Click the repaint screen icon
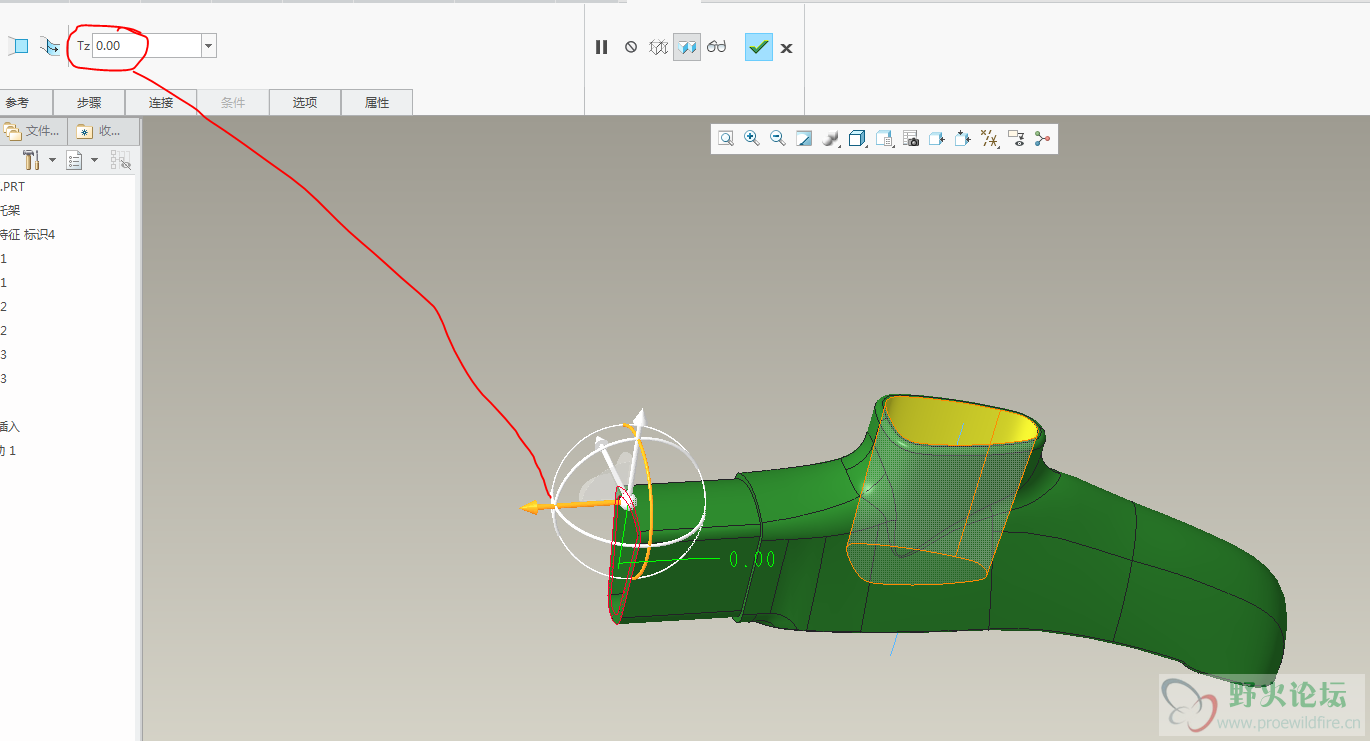1370x741 pixels. 804,139
